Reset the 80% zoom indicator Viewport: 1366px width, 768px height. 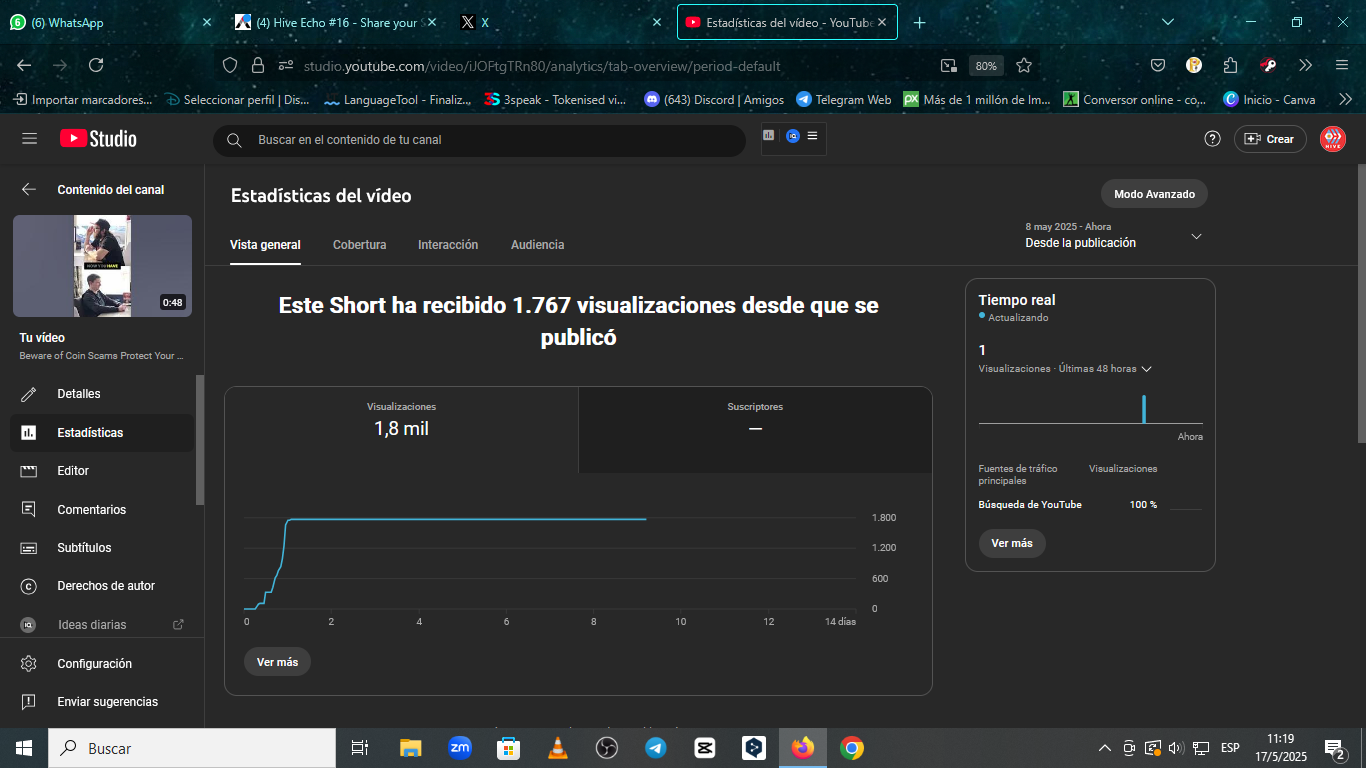pyautogui.click(x=986, y=66)
